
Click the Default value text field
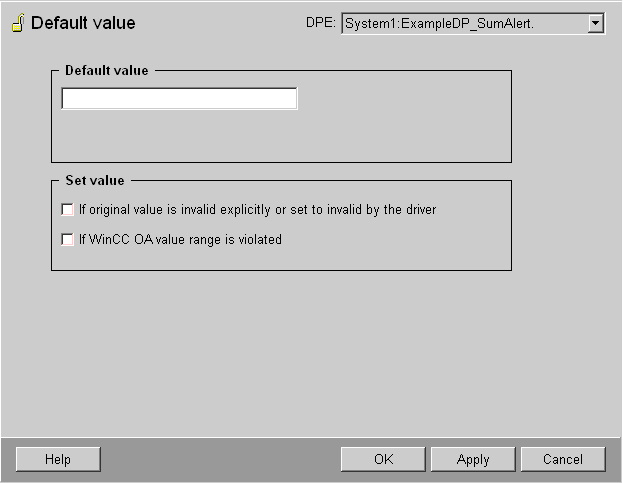point(179,98)
